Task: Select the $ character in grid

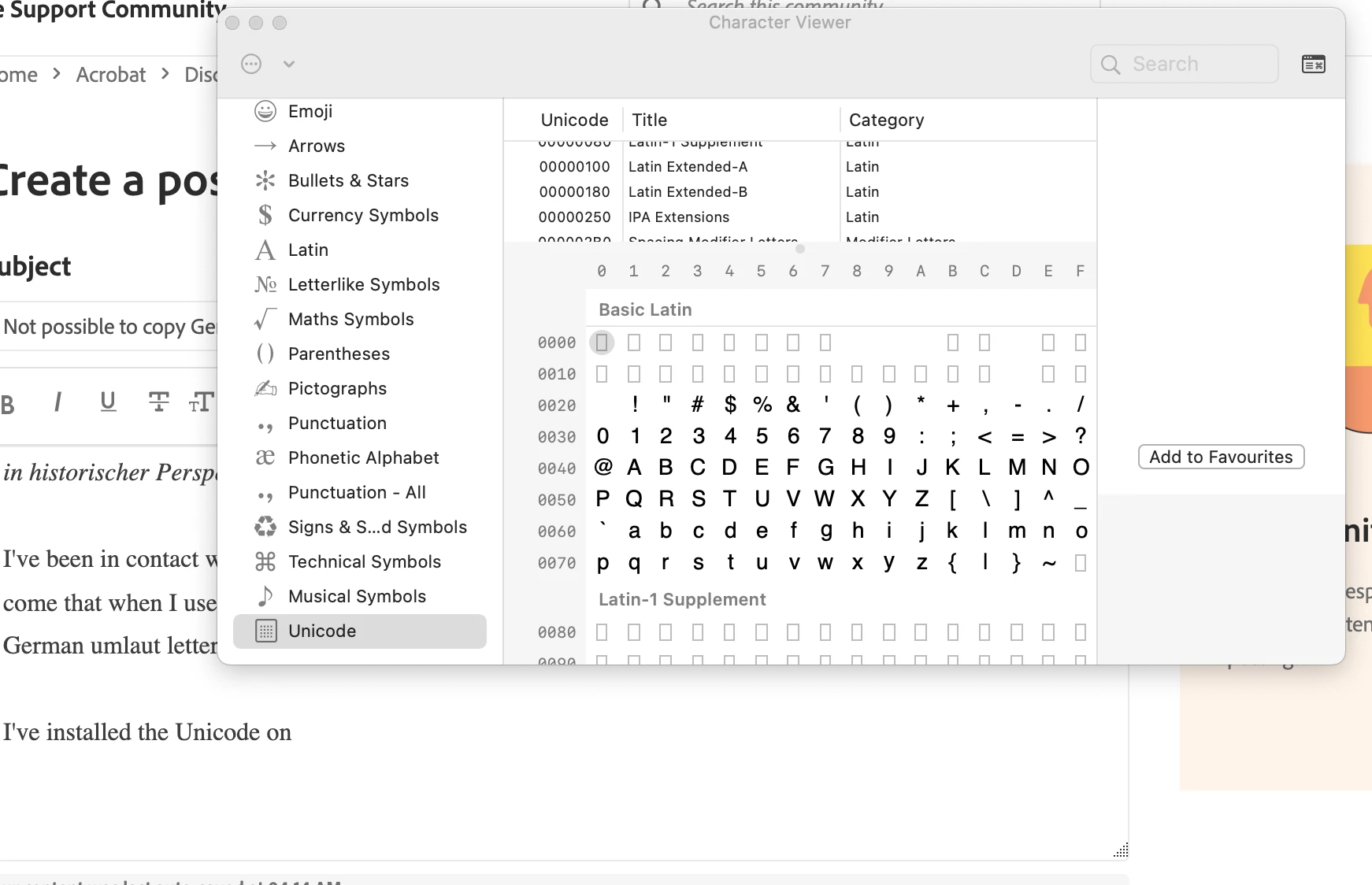Action: pos(730,405)
